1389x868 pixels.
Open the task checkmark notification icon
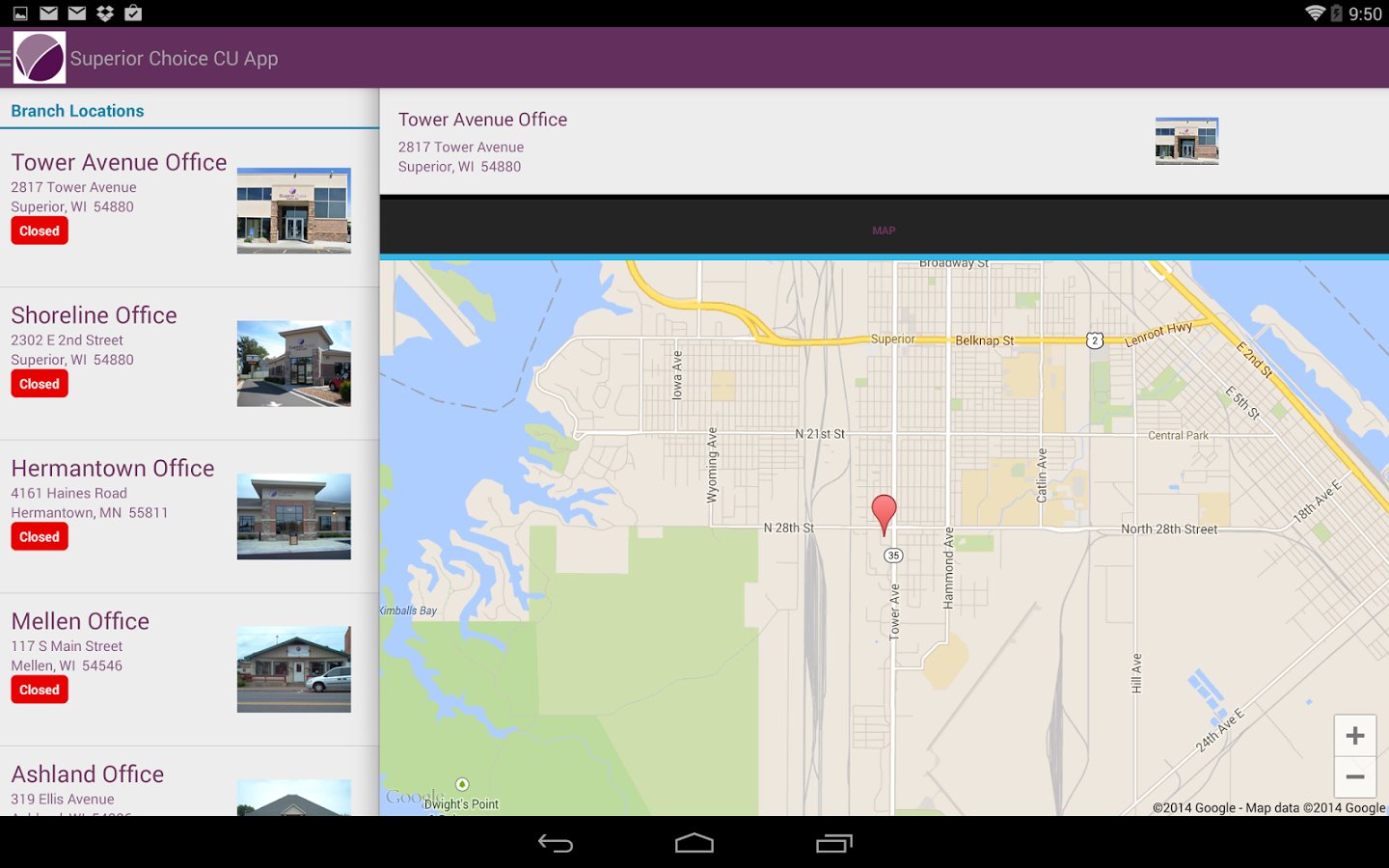134,14
